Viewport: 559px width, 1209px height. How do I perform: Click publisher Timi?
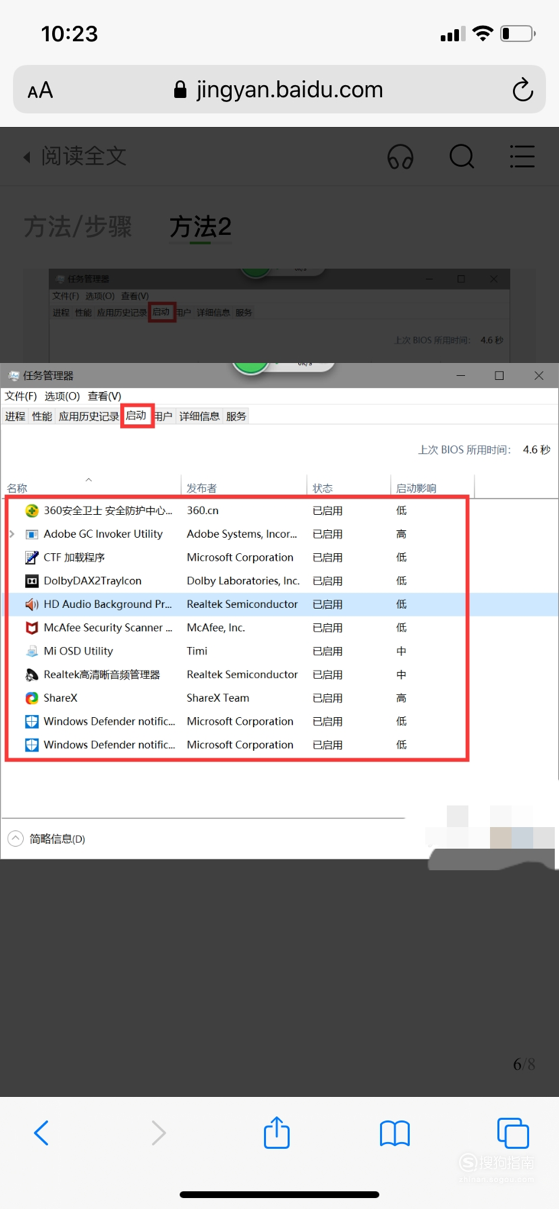click(198, 651)
